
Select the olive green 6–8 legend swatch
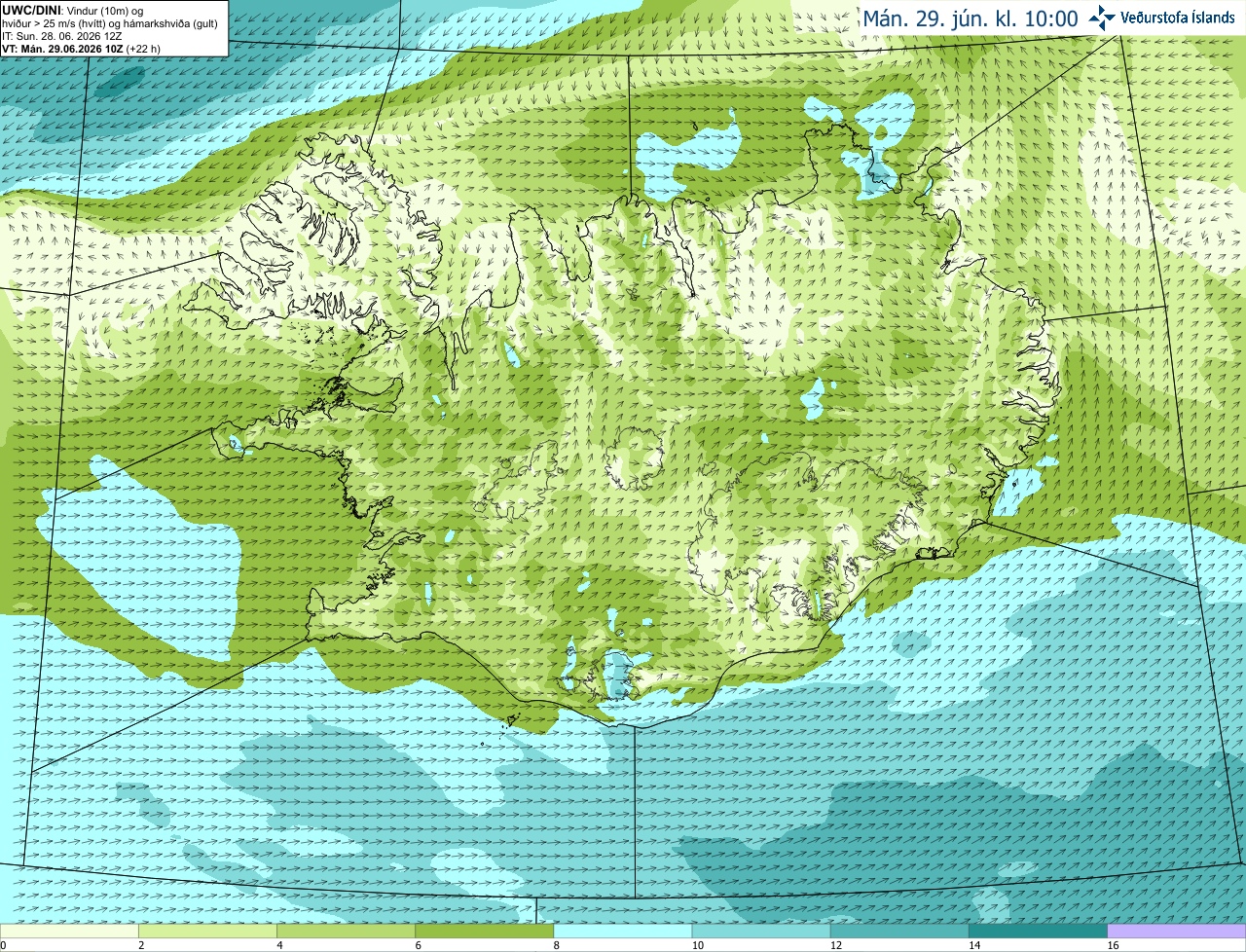point(484,931)
